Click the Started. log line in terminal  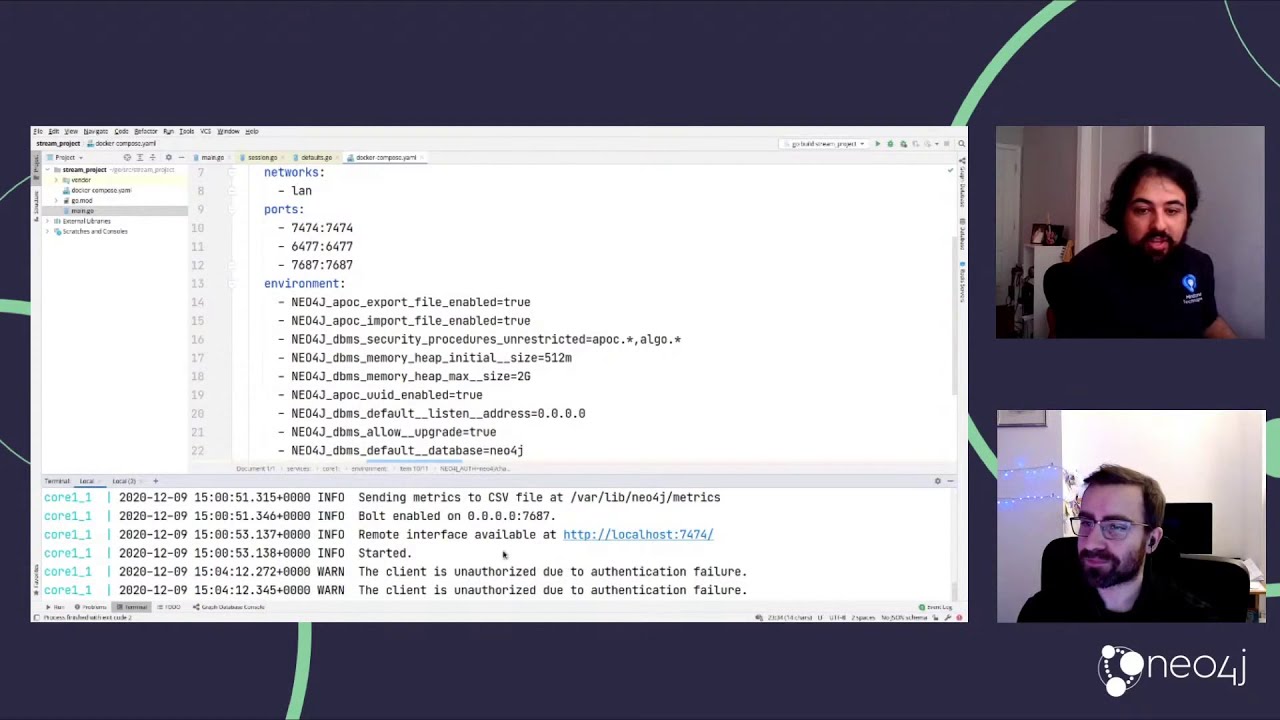[x=384, y=553]
